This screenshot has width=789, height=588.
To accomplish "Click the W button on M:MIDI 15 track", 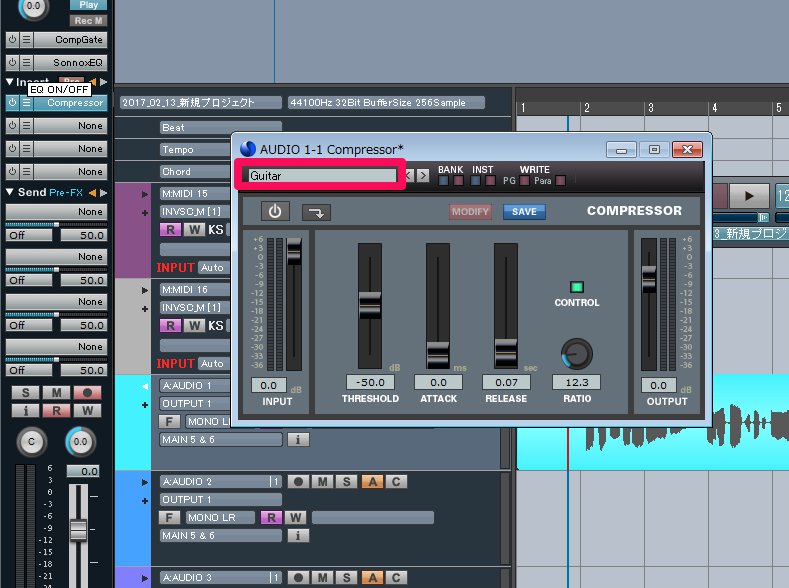I will click(x=194, y=229).
